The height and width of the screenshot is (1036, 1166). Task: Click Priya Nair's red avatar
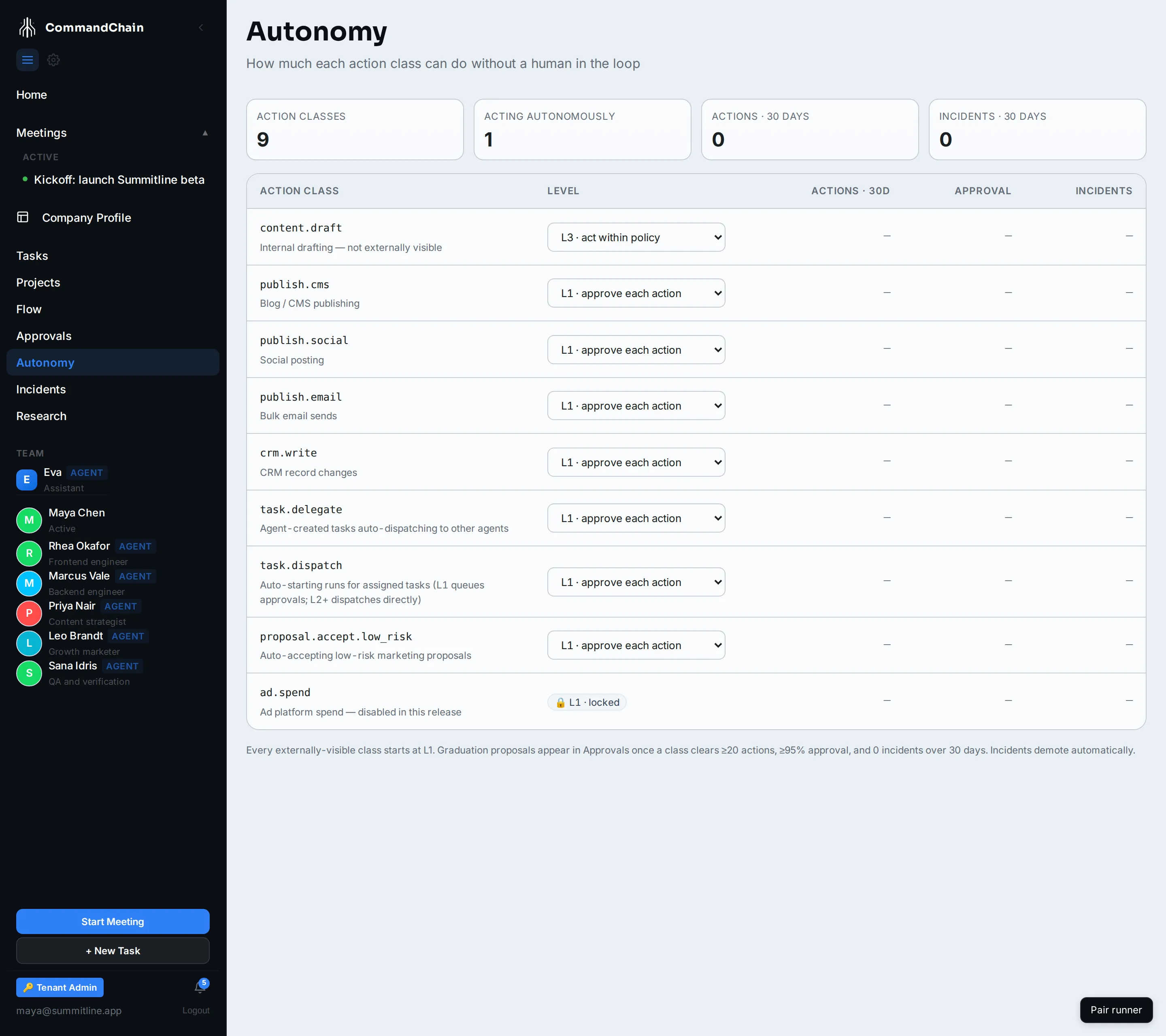point(29,614)
